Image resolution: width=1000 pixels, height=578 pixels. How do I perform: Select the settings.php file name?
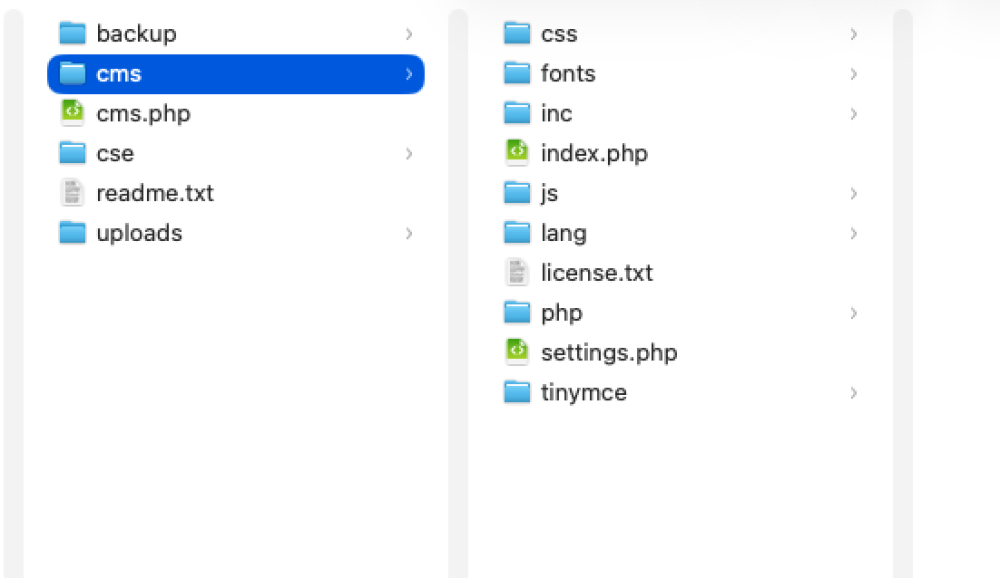click(x=609, y=353)
